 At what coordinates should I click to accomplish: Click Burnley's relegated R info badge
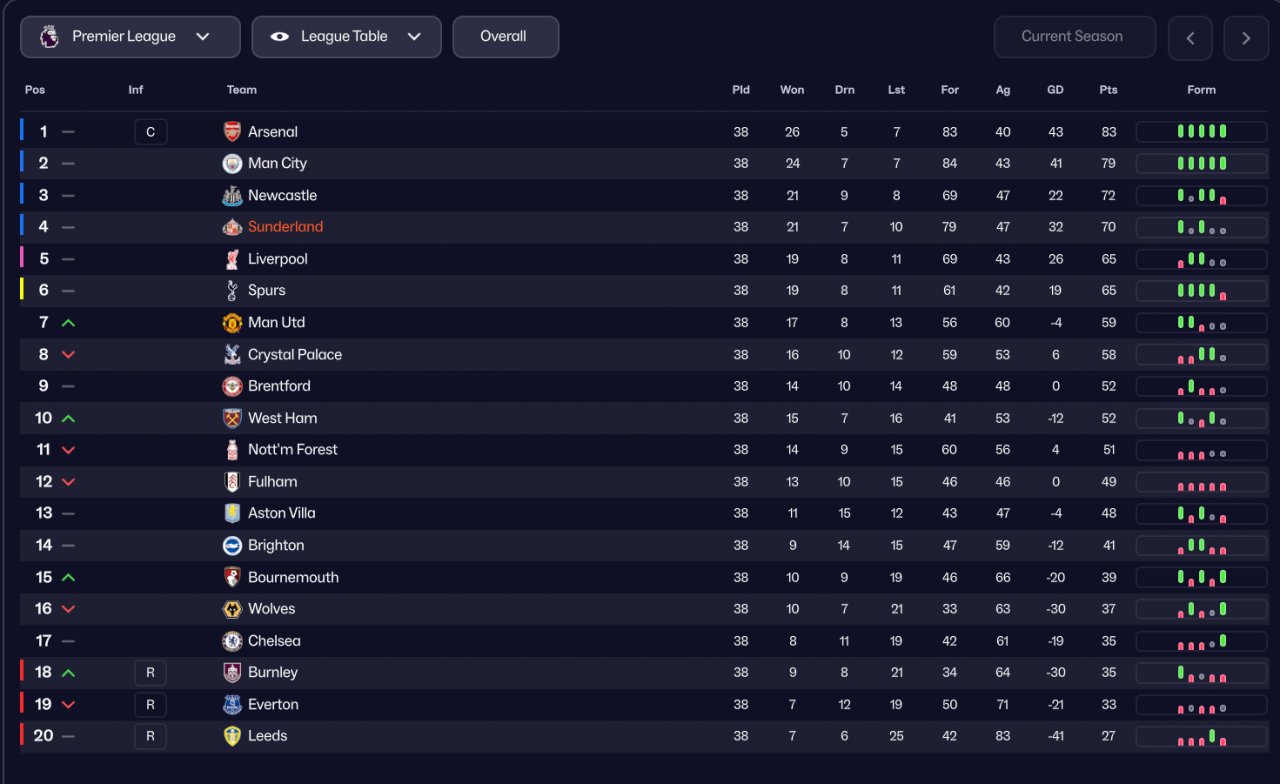click(x=150, y=673)
